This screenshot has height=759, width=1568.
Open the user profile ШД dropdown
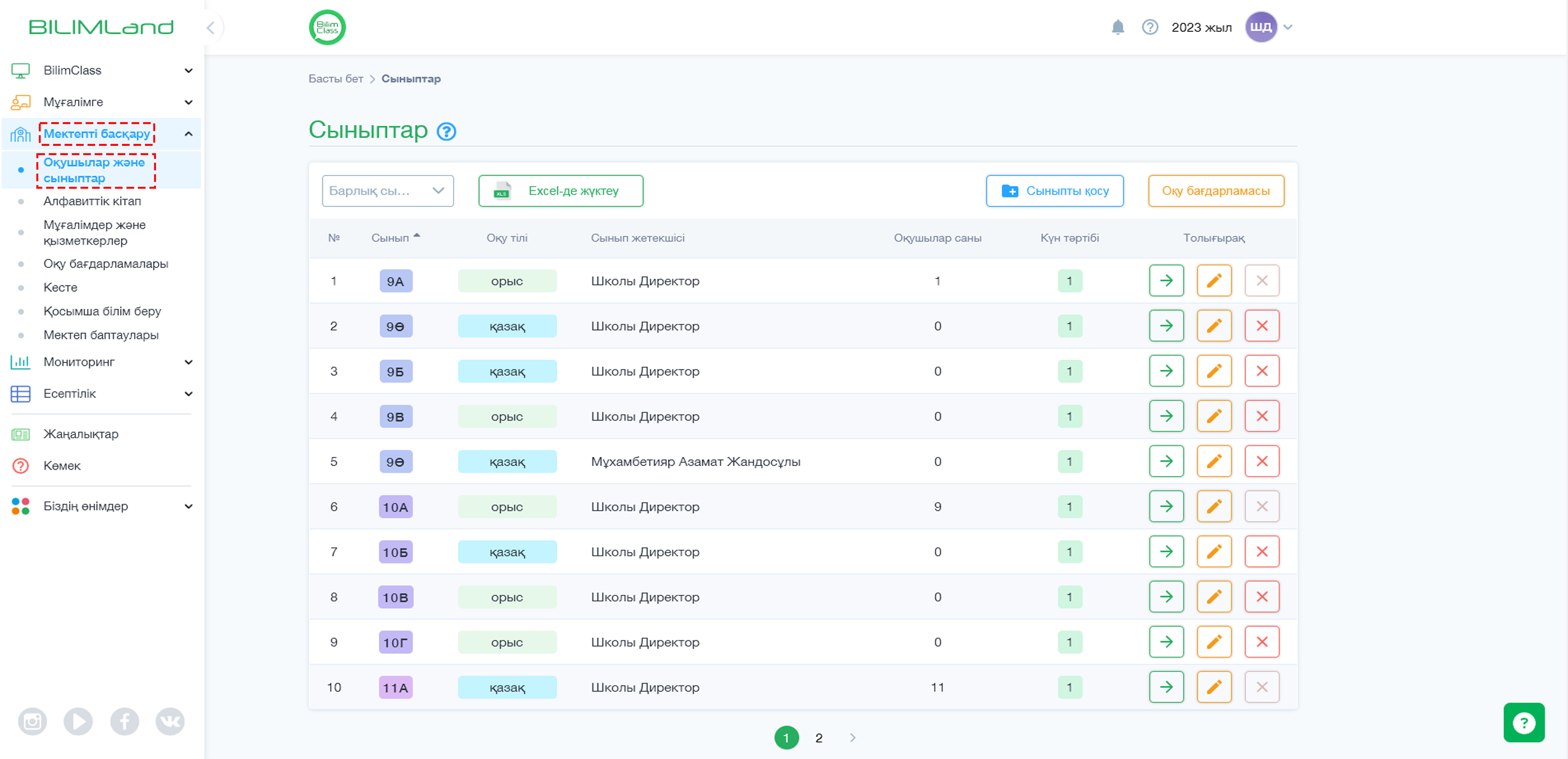[1269, 27]
